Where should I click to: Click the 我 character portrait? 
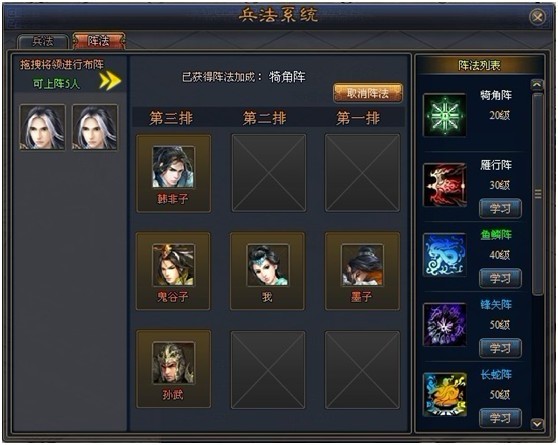click(268, 265)
